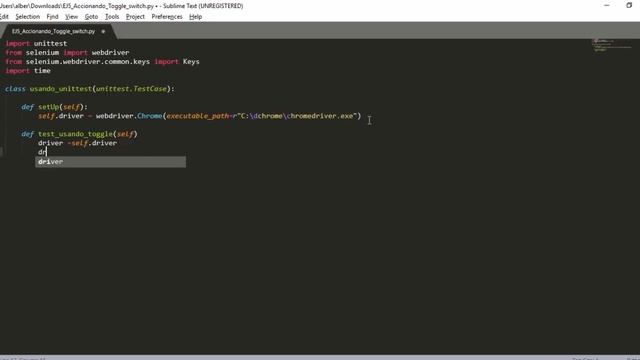Open the Tools menu

click(x=112, y=17)
